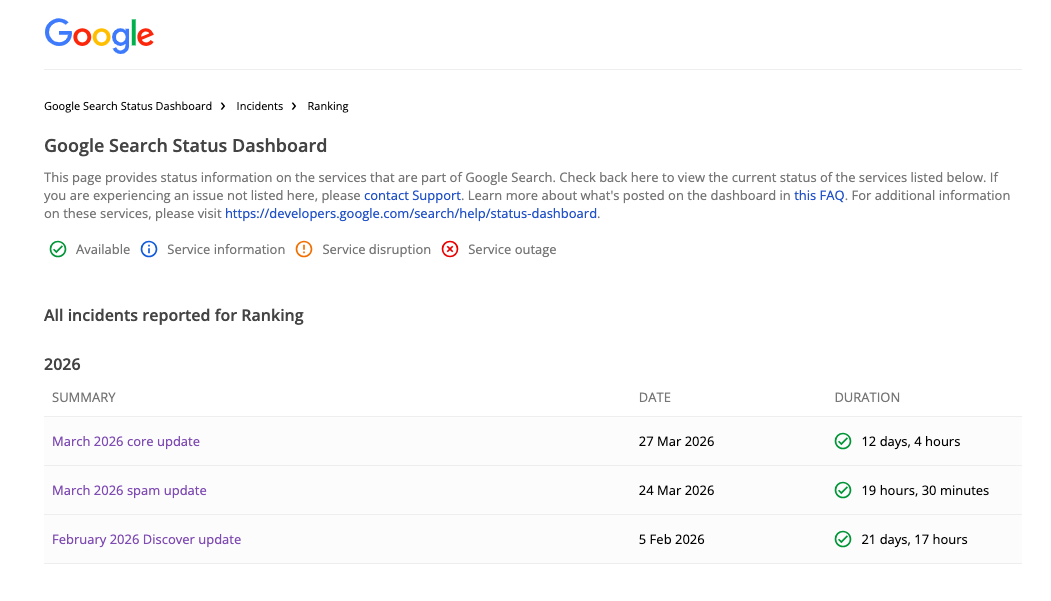Open the Incidents breadcrumb
1051x601 pixels.
tap(259, 106)
